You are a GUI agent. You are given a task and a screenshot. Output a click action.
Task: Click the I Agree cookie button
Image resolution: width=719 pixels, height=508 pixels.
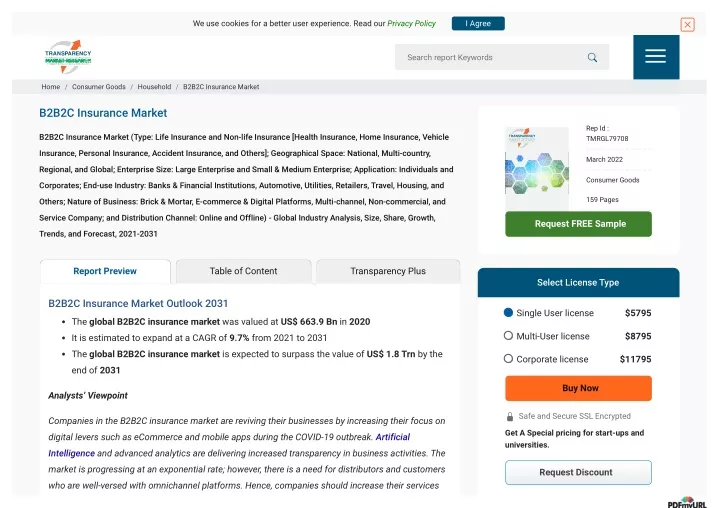coord(478,23)
